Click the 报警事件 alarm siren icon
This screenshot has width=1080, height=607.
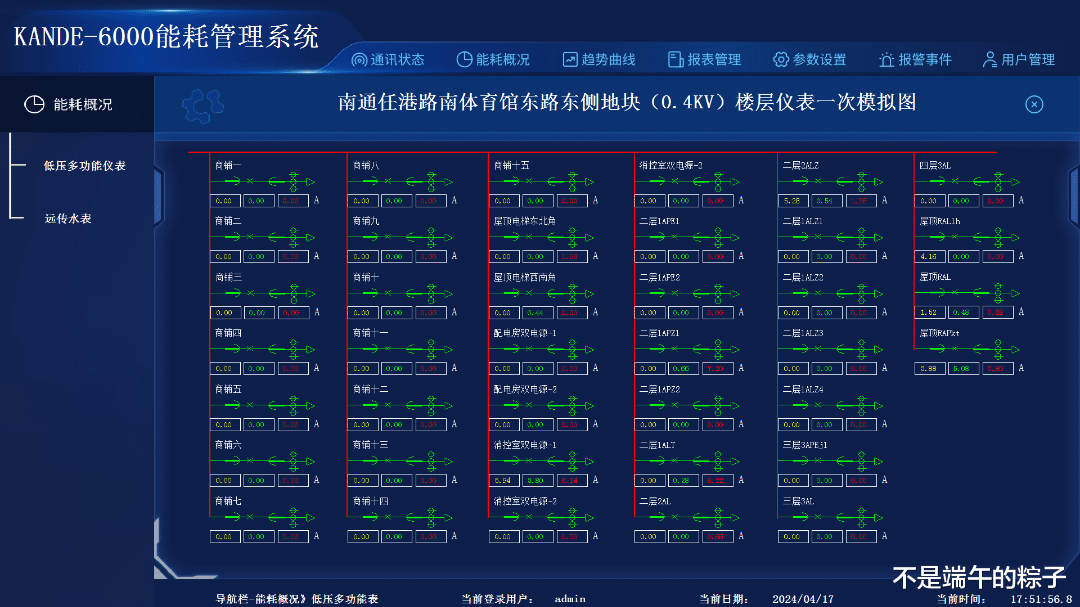(886, 60)
